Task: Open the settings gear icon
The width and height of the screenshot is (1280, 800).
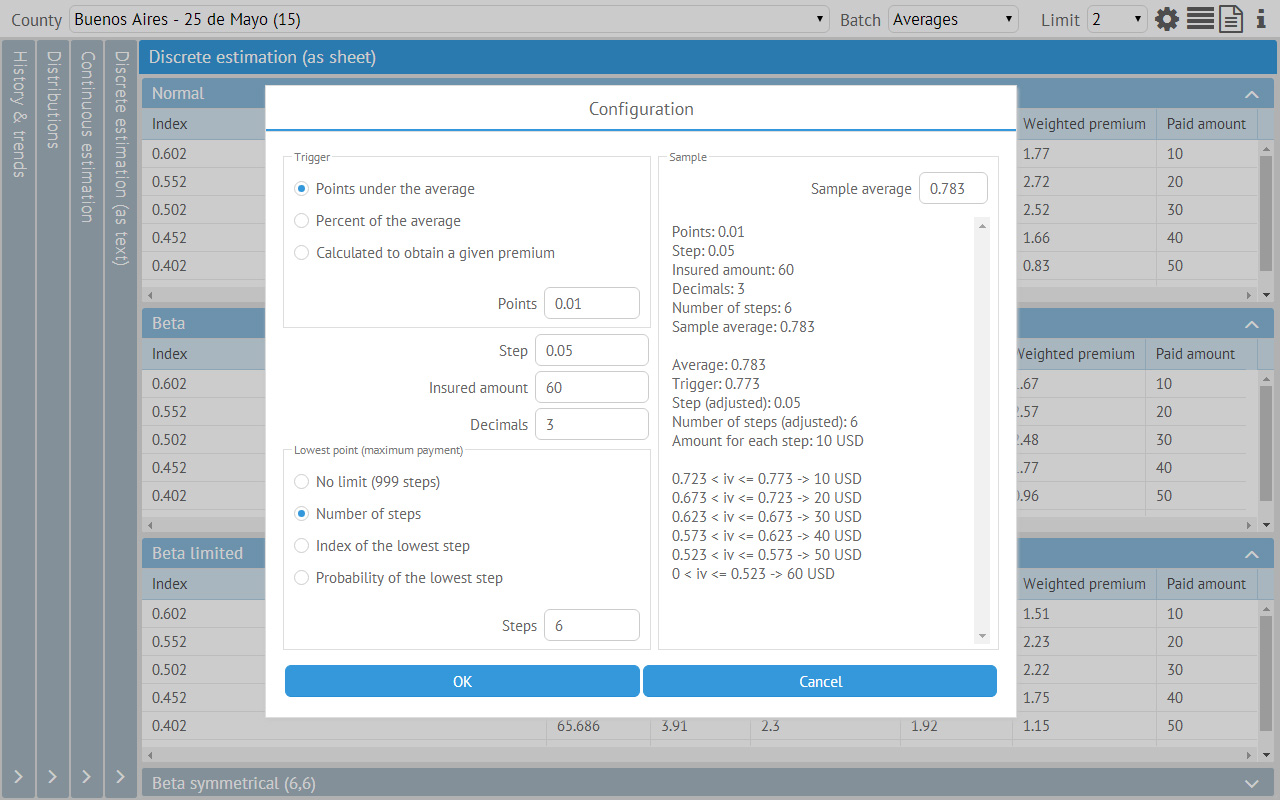Action: (1167, 19)
